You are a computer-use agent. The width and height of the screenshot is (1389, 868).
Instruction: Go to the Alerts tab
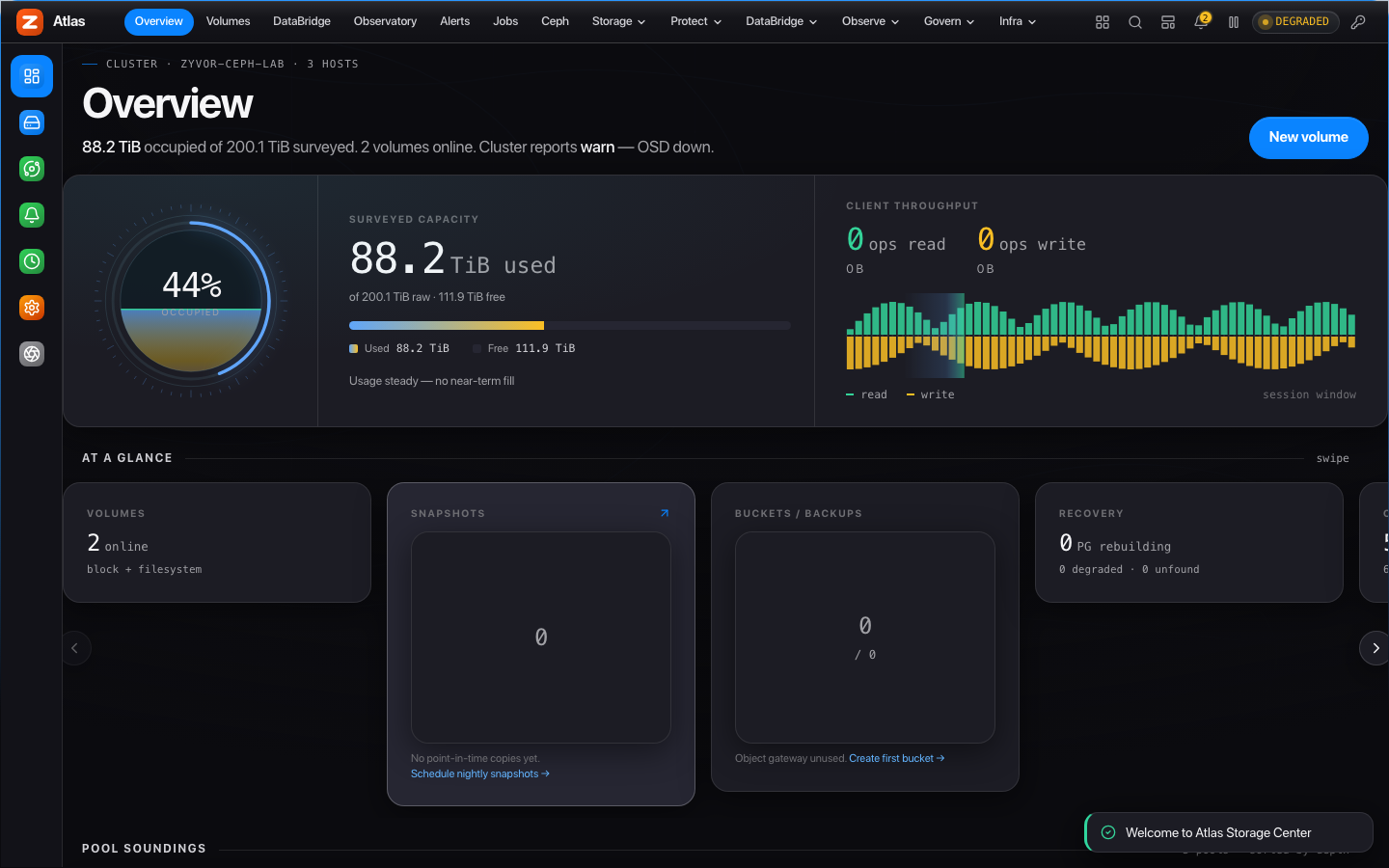pyautogui.click(x=454, y=21)
